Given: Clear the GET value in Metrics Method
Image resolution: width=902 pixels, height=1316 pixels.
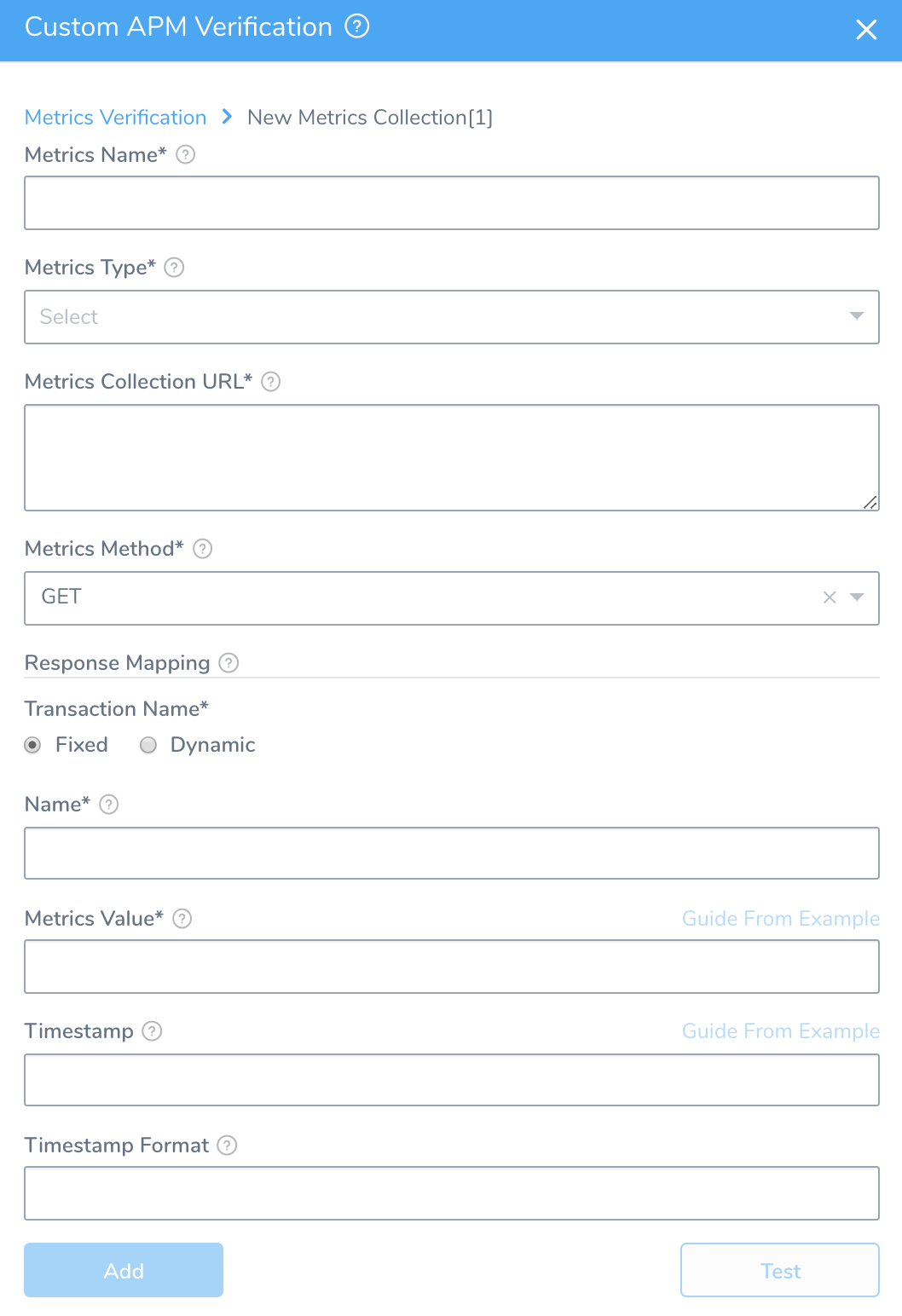Looking at the screenshot, I should (x=830, y=597).
